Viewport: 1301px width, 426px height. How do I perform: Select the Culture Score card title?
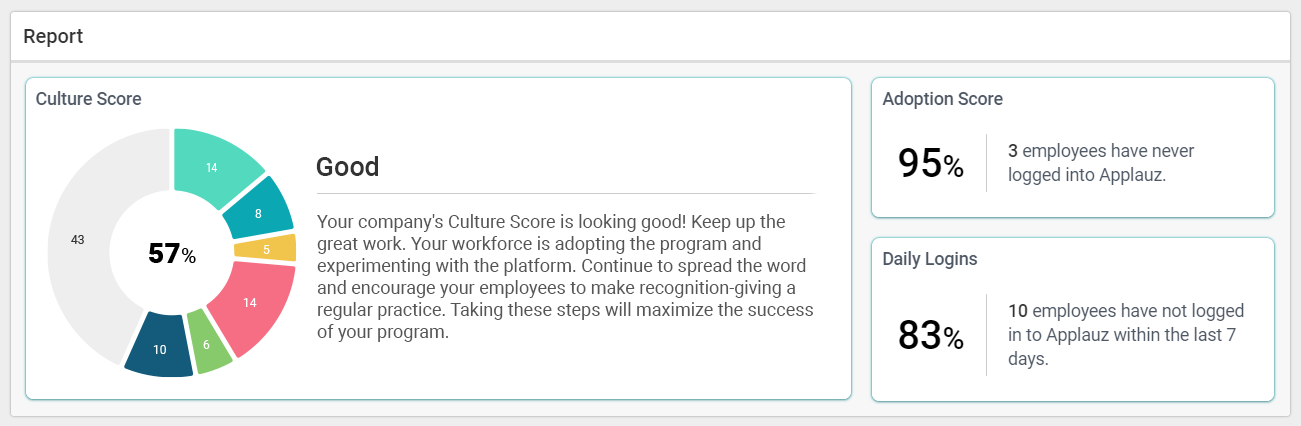(88, 99)
